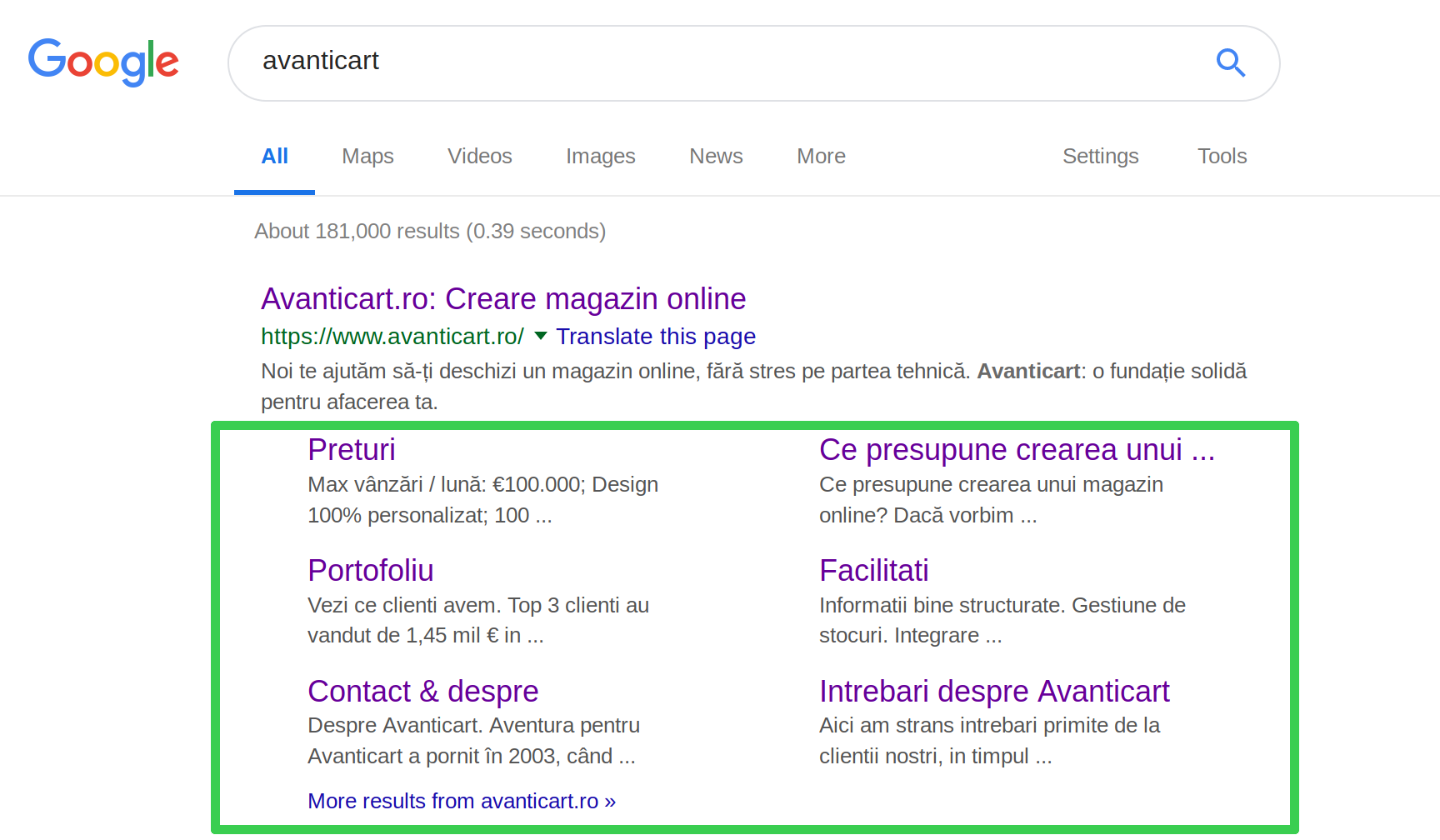The width and height of the screenshot is (1440, 840).
Task: Expand the More search categories menu
Action: [821, 157]
